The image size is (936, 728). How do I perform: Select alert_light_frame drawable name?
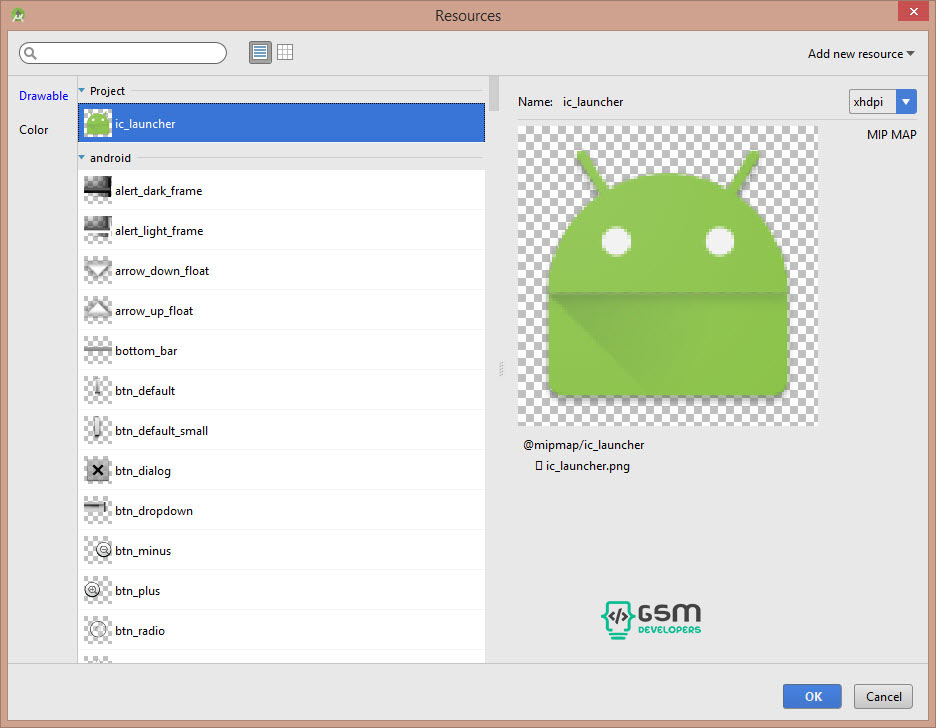coord(159,231)
